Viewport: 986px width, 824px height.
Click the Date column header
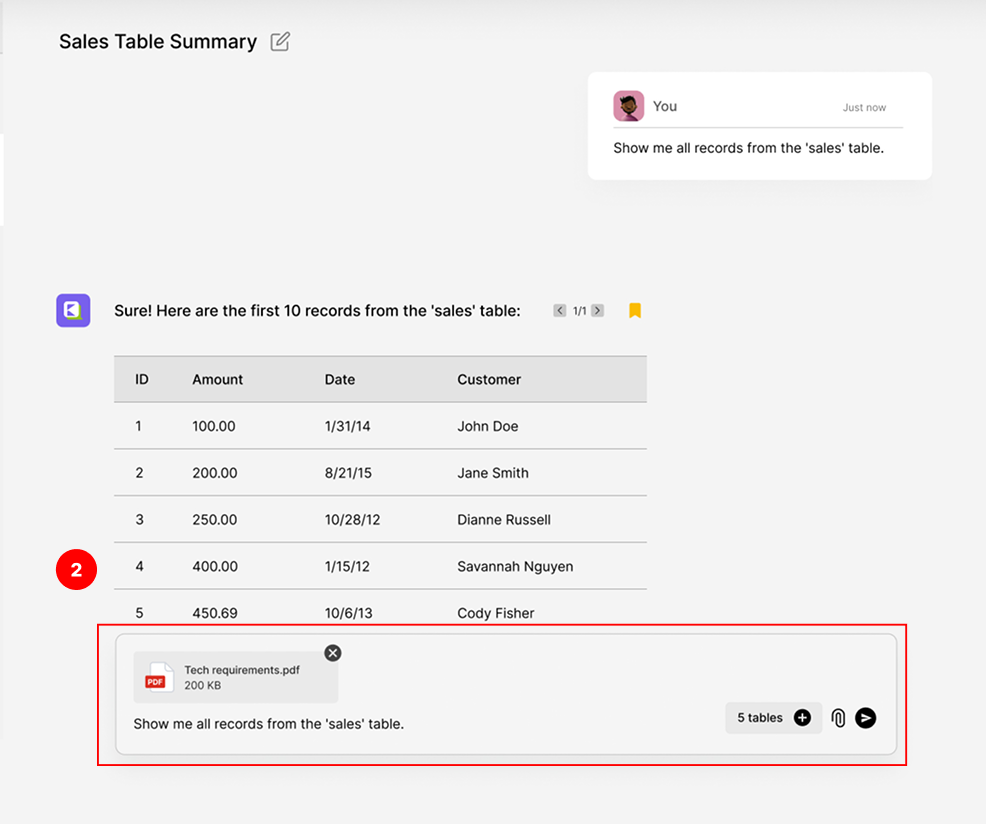tap(340, 380)
